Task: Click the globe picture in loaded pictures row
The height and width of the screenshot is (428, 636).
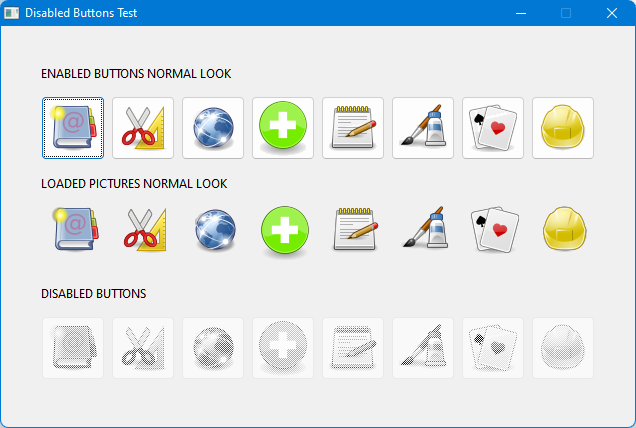Action: [x=213, y=229]
